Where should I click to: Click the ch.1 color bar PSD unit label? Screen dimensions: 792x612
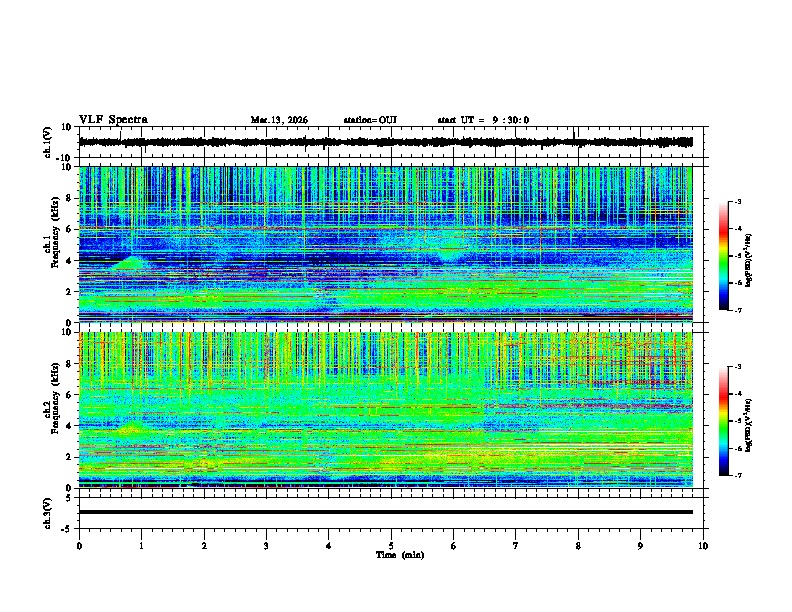tap(749, 261)
